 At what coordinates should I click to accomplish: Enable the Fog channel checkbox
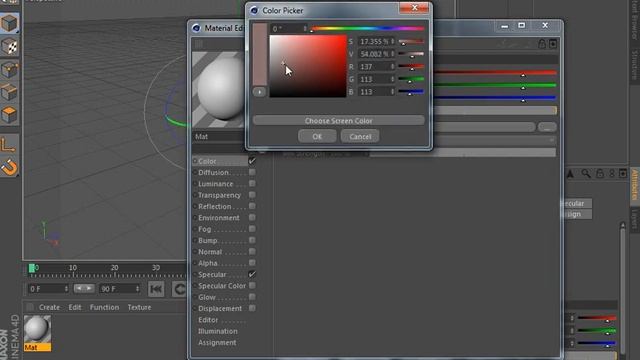252,229
